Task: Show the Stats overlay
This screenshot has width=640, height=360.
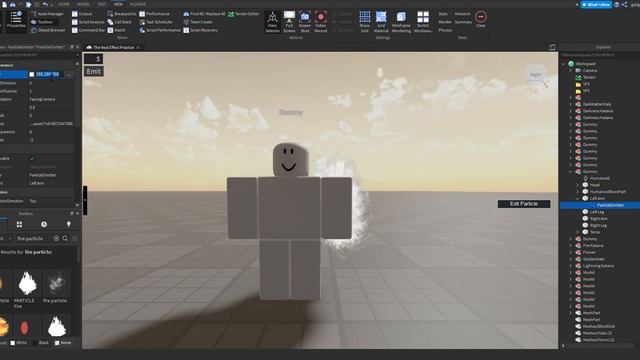Action: click(443, 14)
